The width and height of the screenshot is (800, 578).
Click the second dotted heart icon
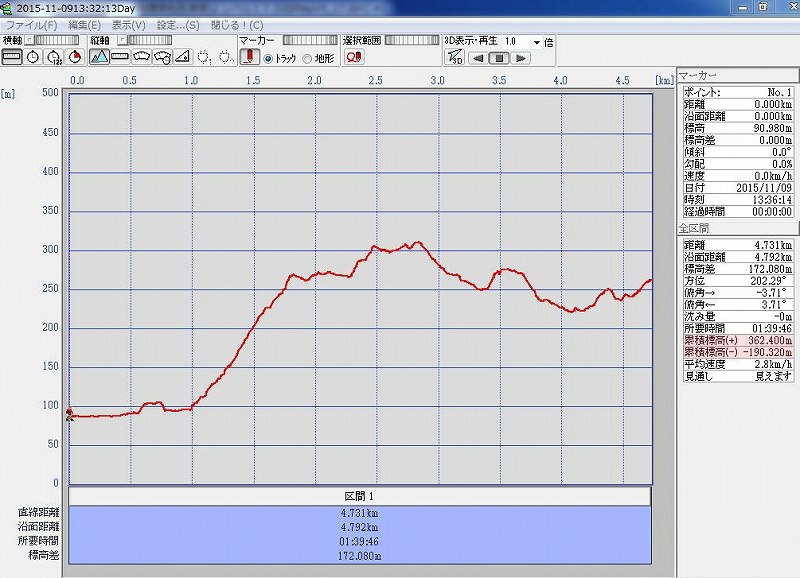point(226,57)
